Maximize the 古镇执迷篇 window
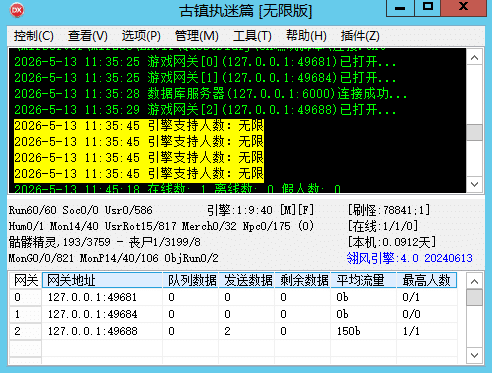 pyautogui.click(x=428, y=7)
